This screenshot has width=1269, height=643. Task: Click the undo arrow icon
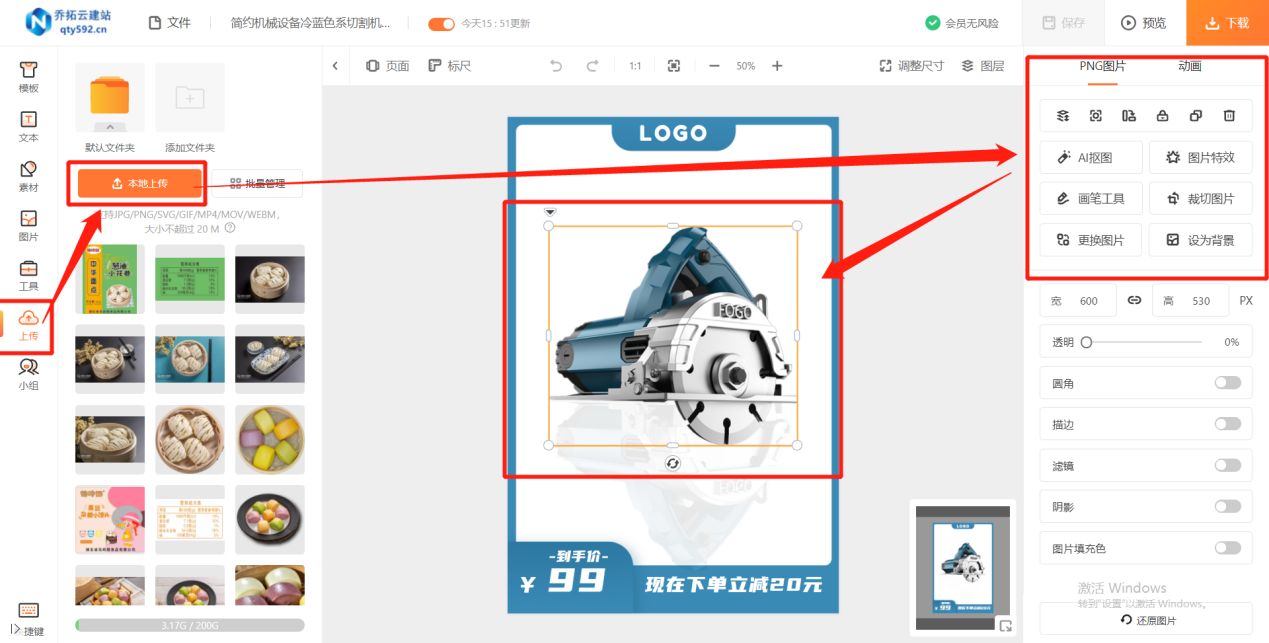click(x=556, y=65)
